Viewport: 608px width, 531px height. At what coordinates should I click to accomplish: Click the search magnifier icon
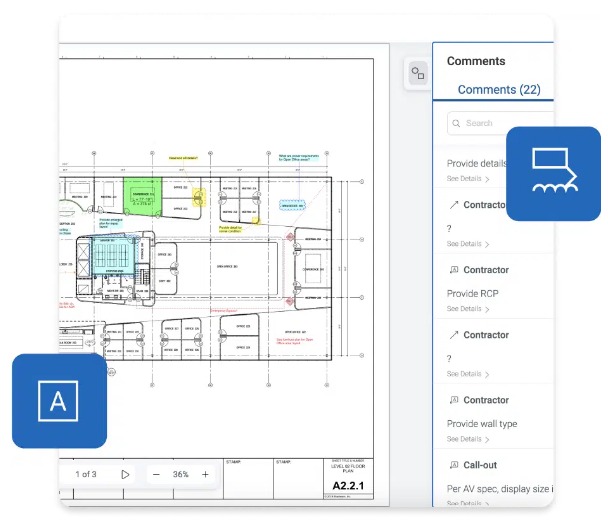(x=456, y=123)
